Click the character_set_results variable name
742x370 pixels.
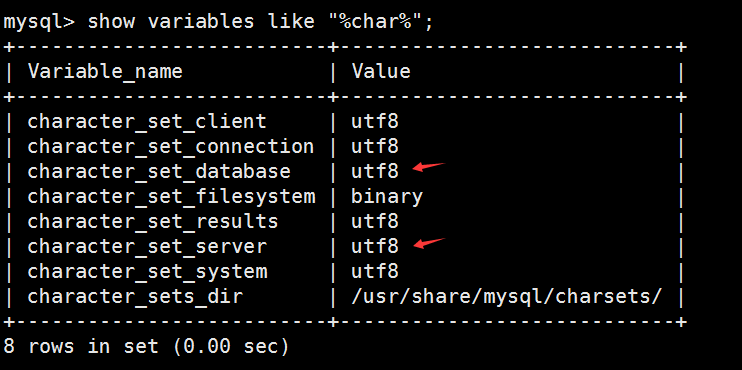[153, 221]
